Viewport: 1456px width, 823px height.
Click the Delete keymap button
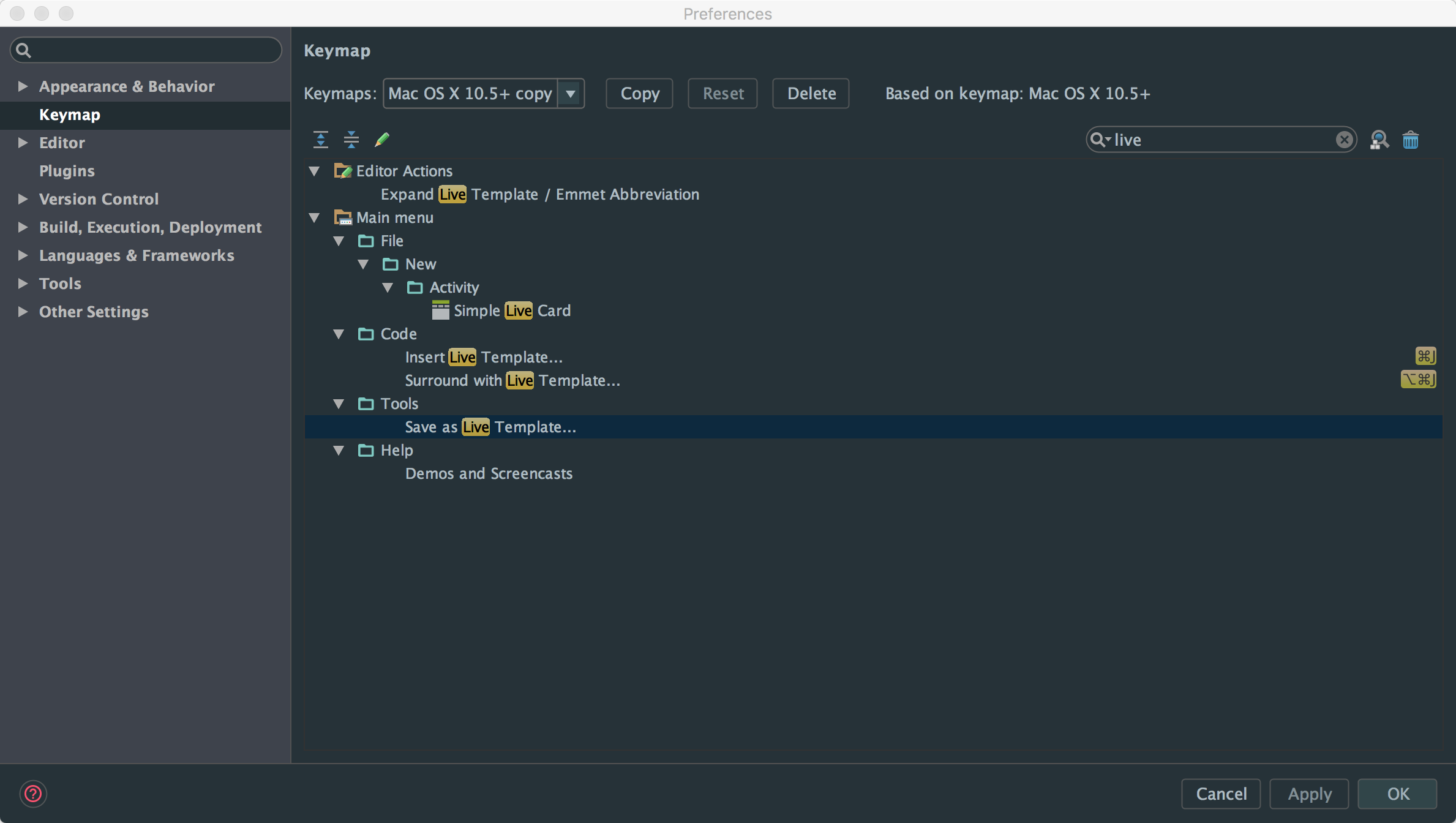[811, 94]
